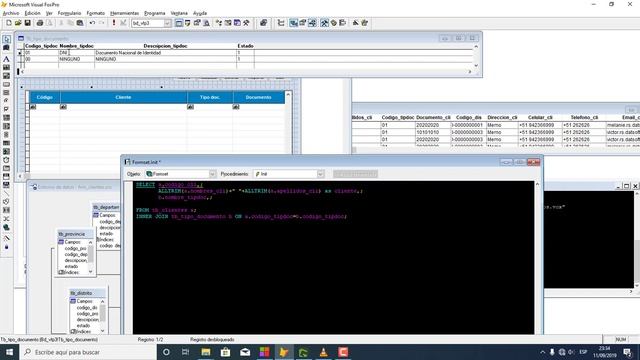The width and height of the screenshot is (640, 360).
Task: Select the Command Group control tool
Action: point(7,93)
